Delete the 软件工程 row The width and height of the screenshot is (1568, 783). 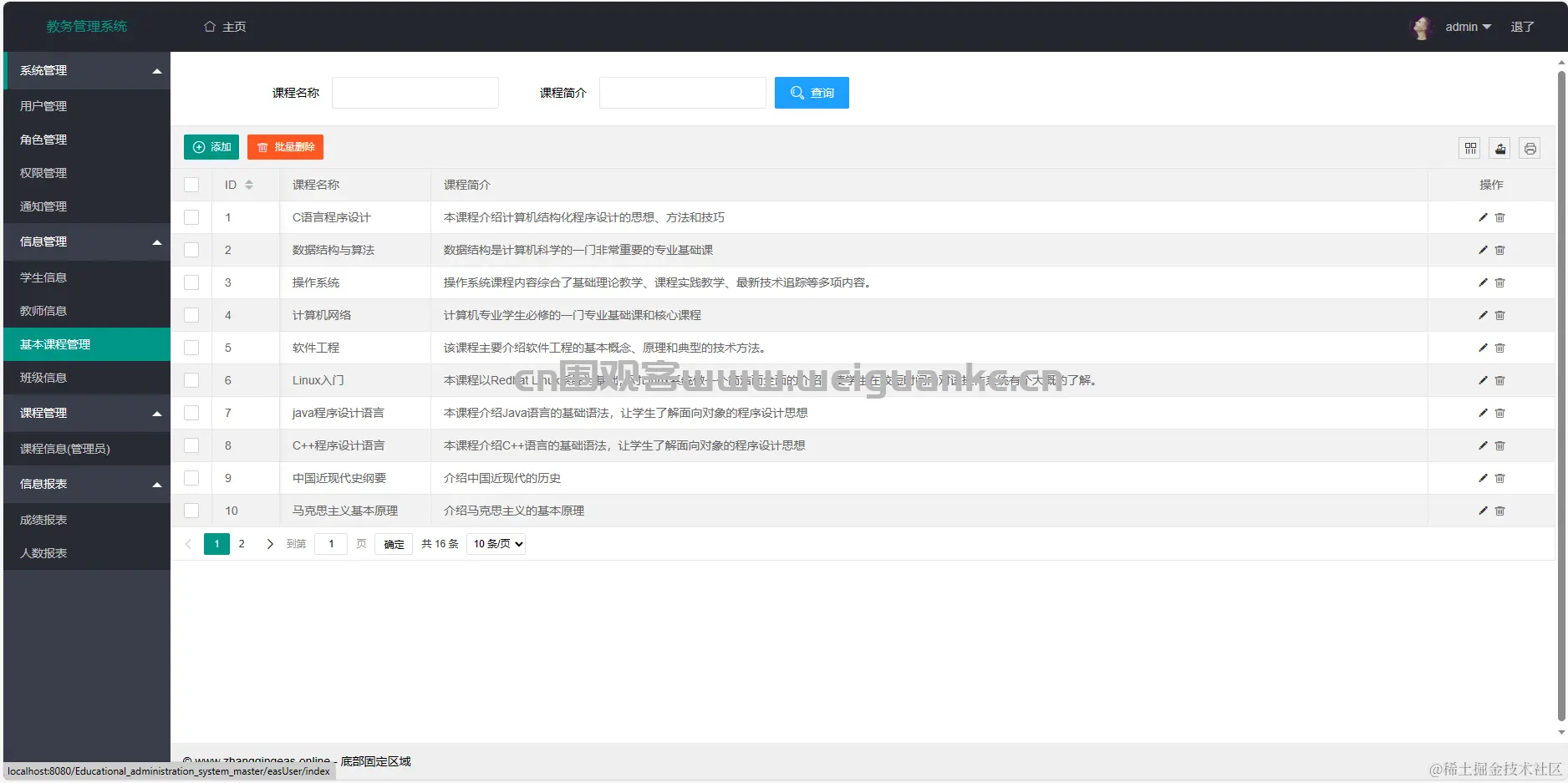[1500, 348]
